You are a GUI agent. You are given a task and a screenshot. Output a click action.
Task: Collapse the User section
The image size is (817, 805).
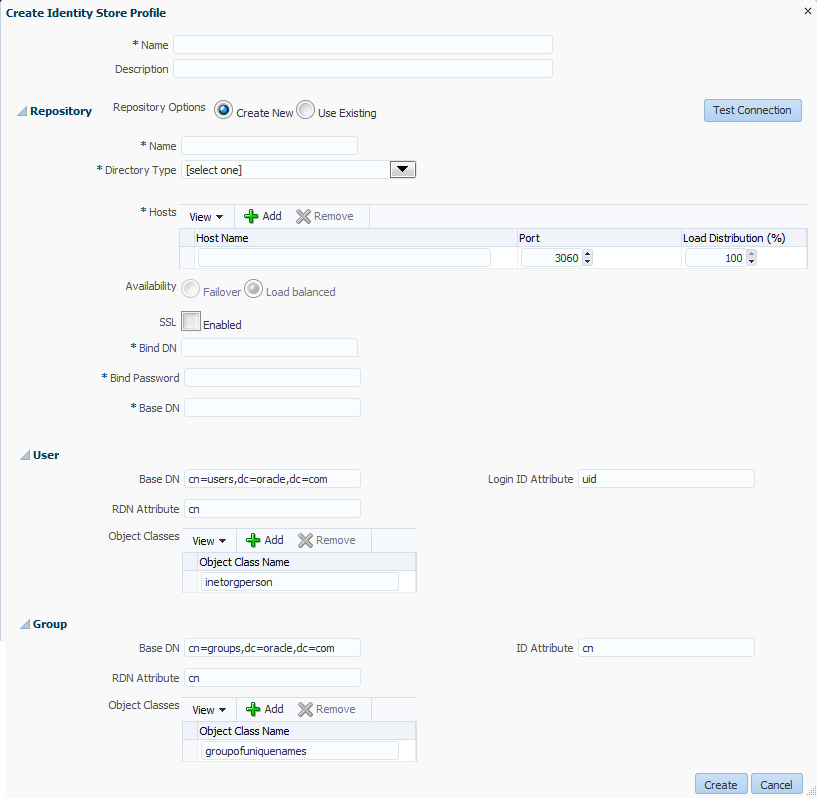click(24, 455)
